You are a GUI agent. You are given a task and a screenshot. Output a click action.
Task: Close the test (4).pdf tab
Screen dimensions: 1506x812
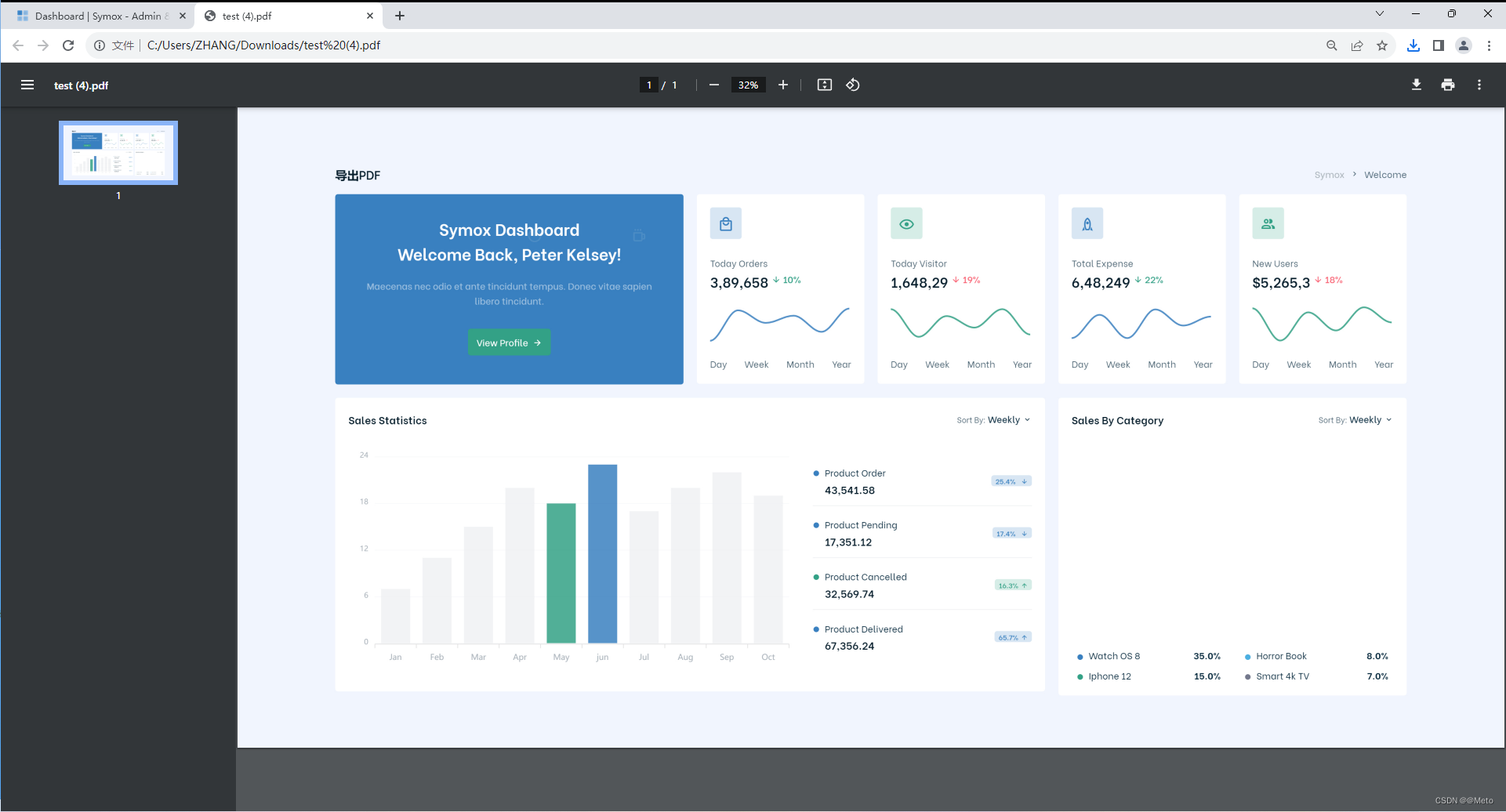click(370, 16)
